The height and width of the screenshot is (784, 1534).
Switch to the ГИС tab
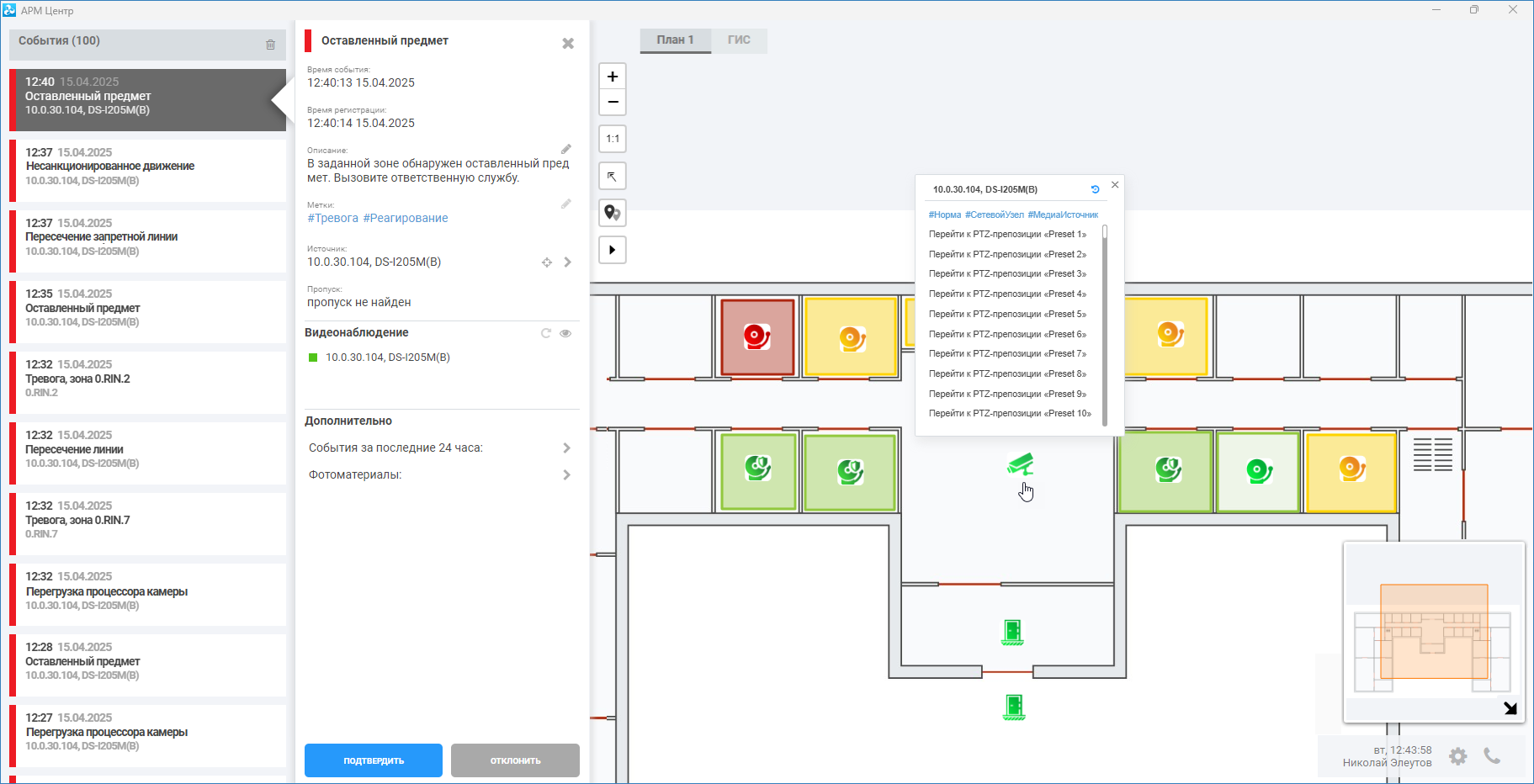739,40
